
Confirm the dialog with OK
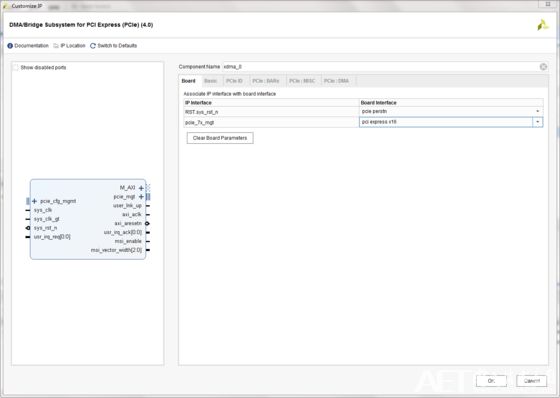[x=491, y=381]
